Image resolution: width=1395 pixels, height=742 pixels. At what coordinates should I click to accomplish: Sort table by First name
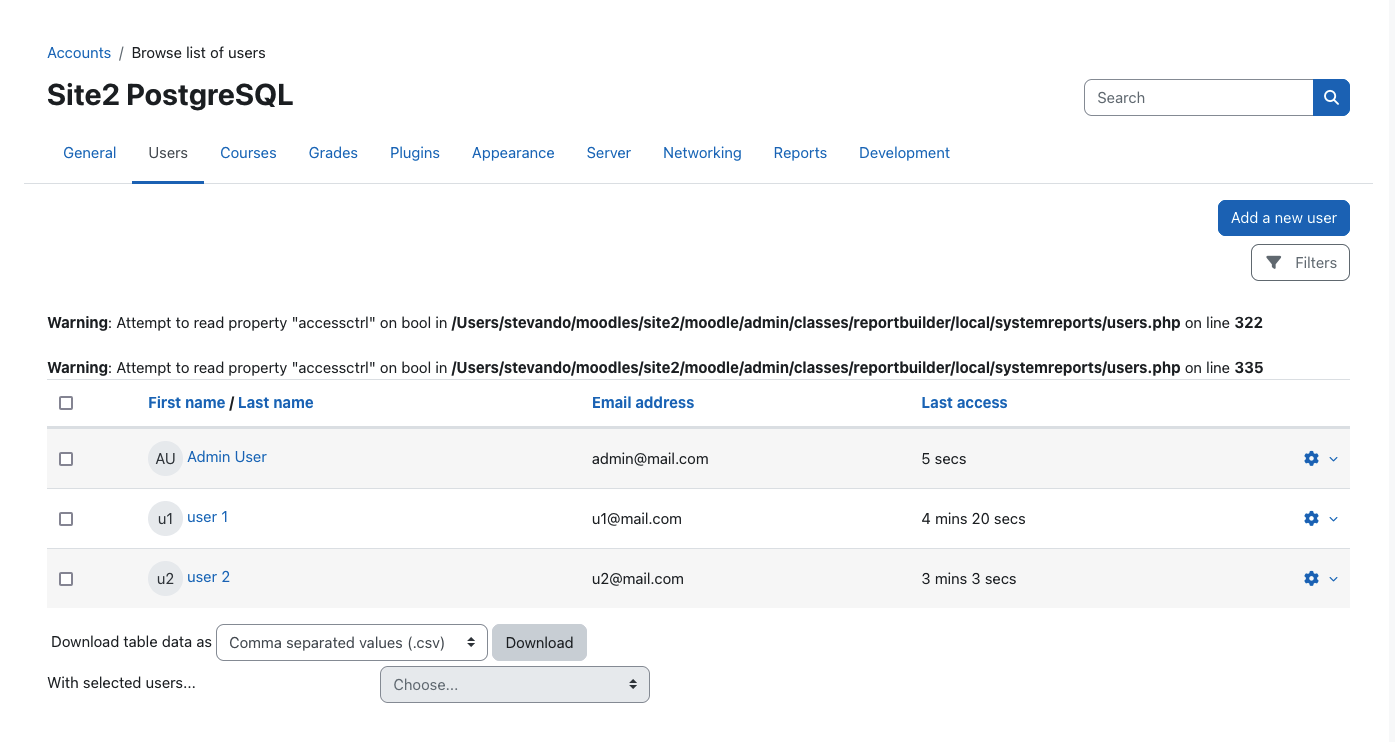click(186, 403)
